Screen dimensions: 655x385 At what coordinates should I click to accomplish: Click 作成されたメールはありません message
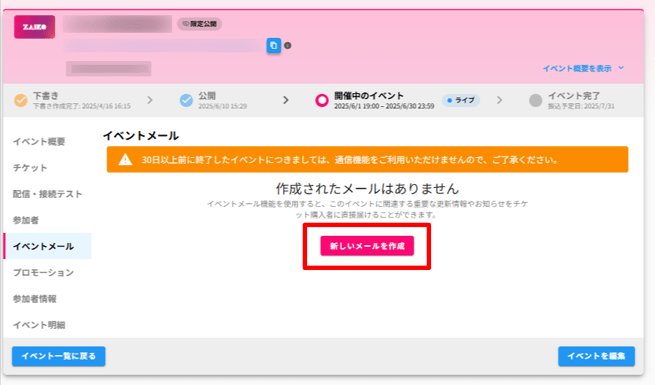(x=367, y=189)
